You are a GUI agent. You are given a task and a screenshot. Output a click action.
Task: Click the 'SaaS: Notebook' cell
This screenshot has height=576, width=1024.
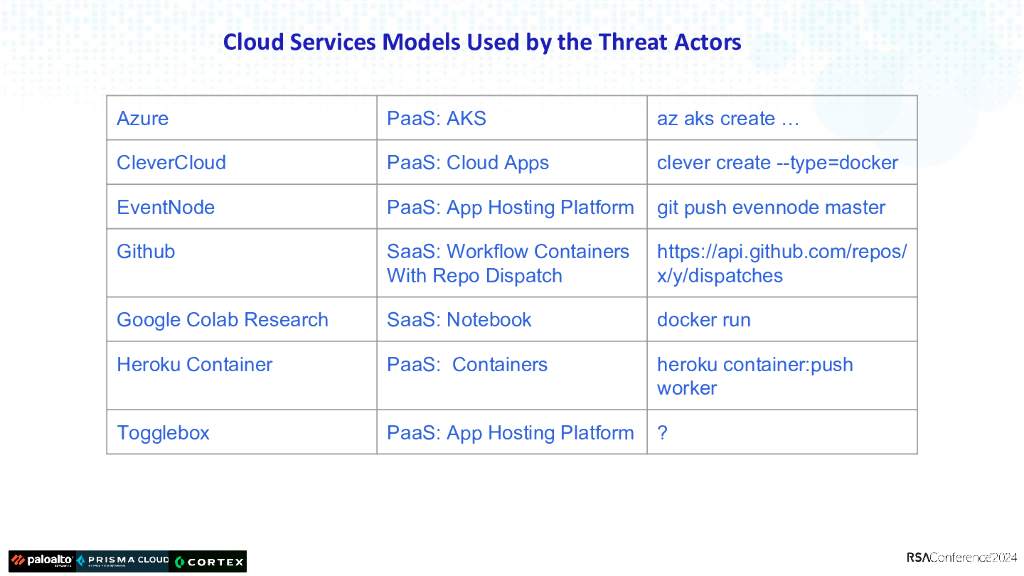512,319
